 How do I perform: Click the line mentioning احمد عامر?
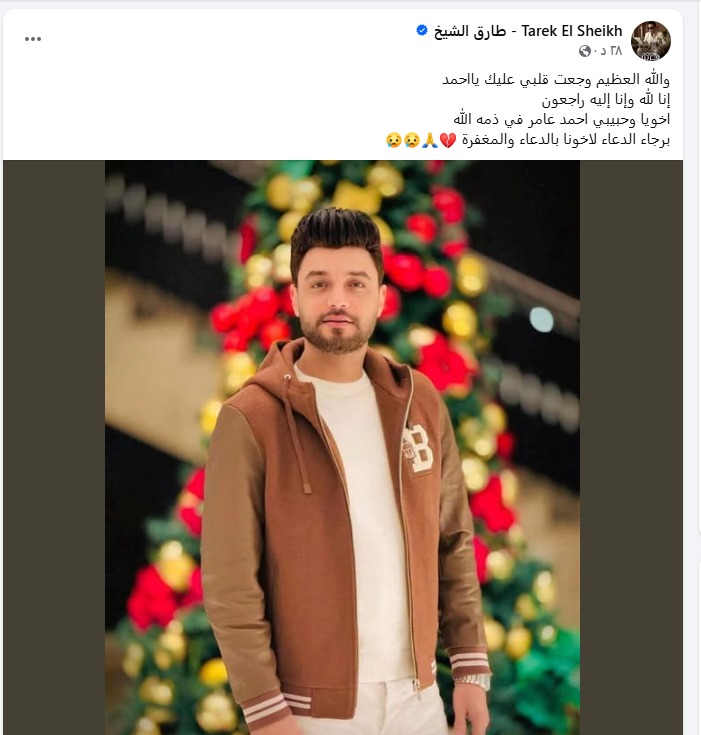[x=561, y=120]
